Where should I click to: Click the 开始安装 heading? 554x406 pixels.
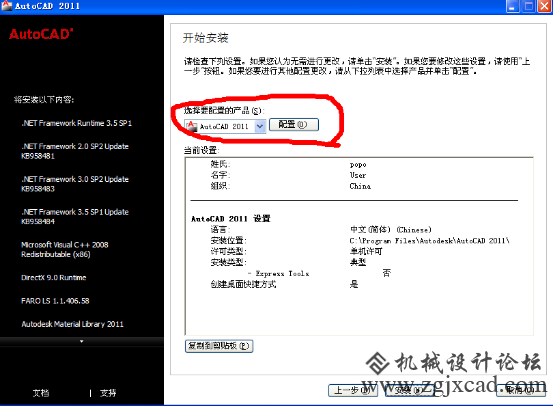206,38
